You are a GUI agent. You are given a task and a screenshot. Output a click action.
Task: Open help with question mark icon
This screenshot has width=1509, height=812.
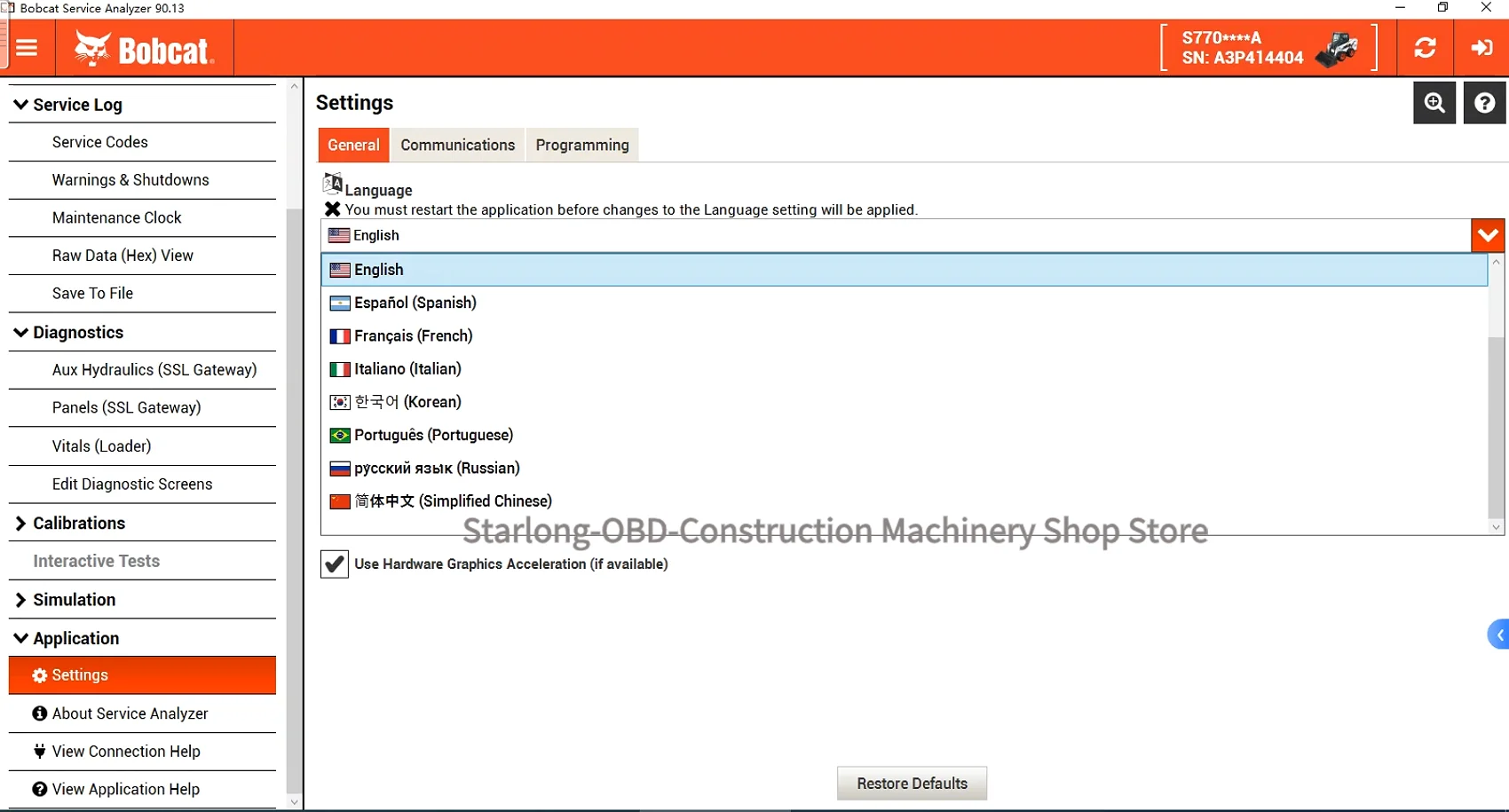pyautogui.click(x=1484, y=103)
